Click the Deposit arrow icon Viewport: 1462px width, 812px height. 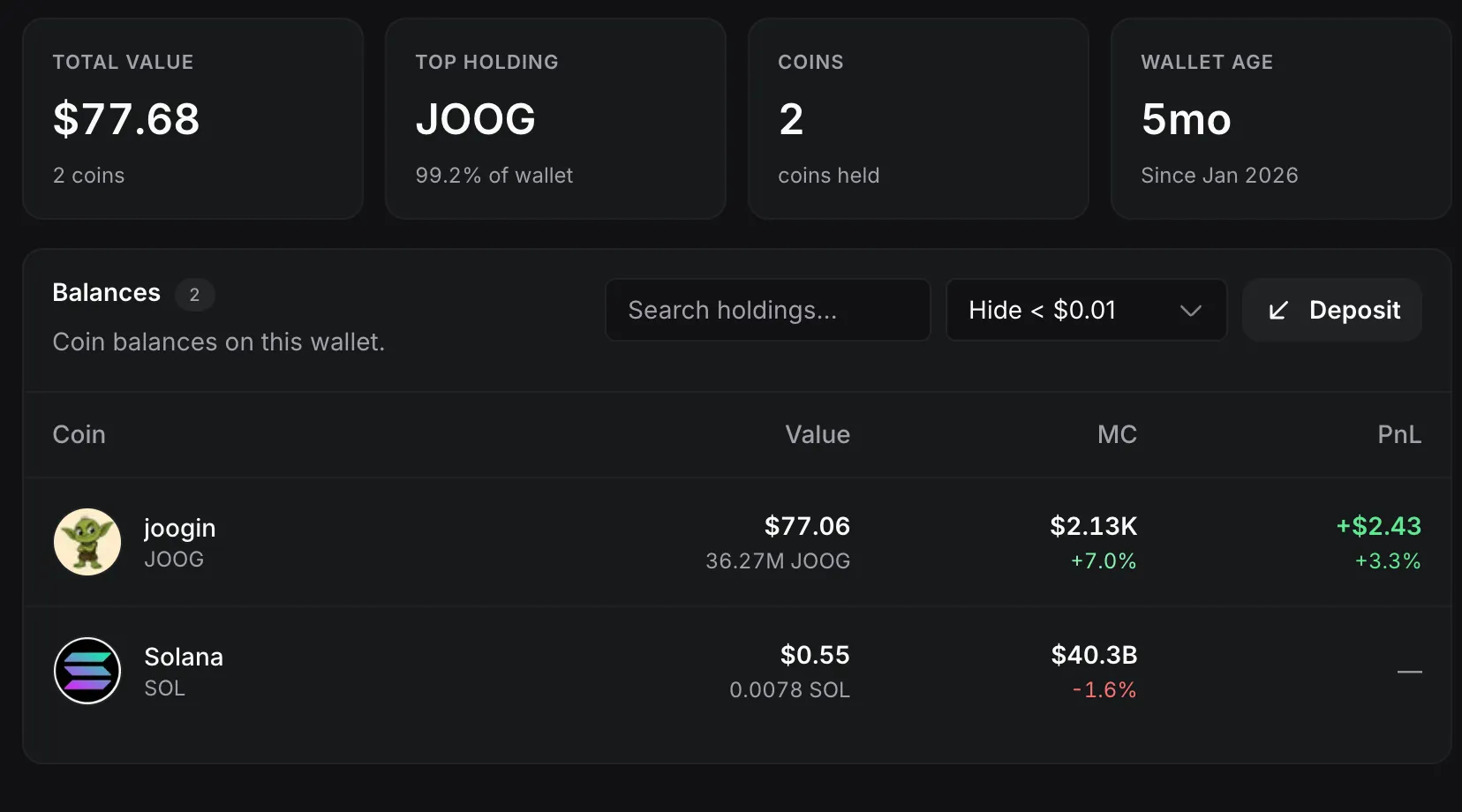pos(1277,311)
